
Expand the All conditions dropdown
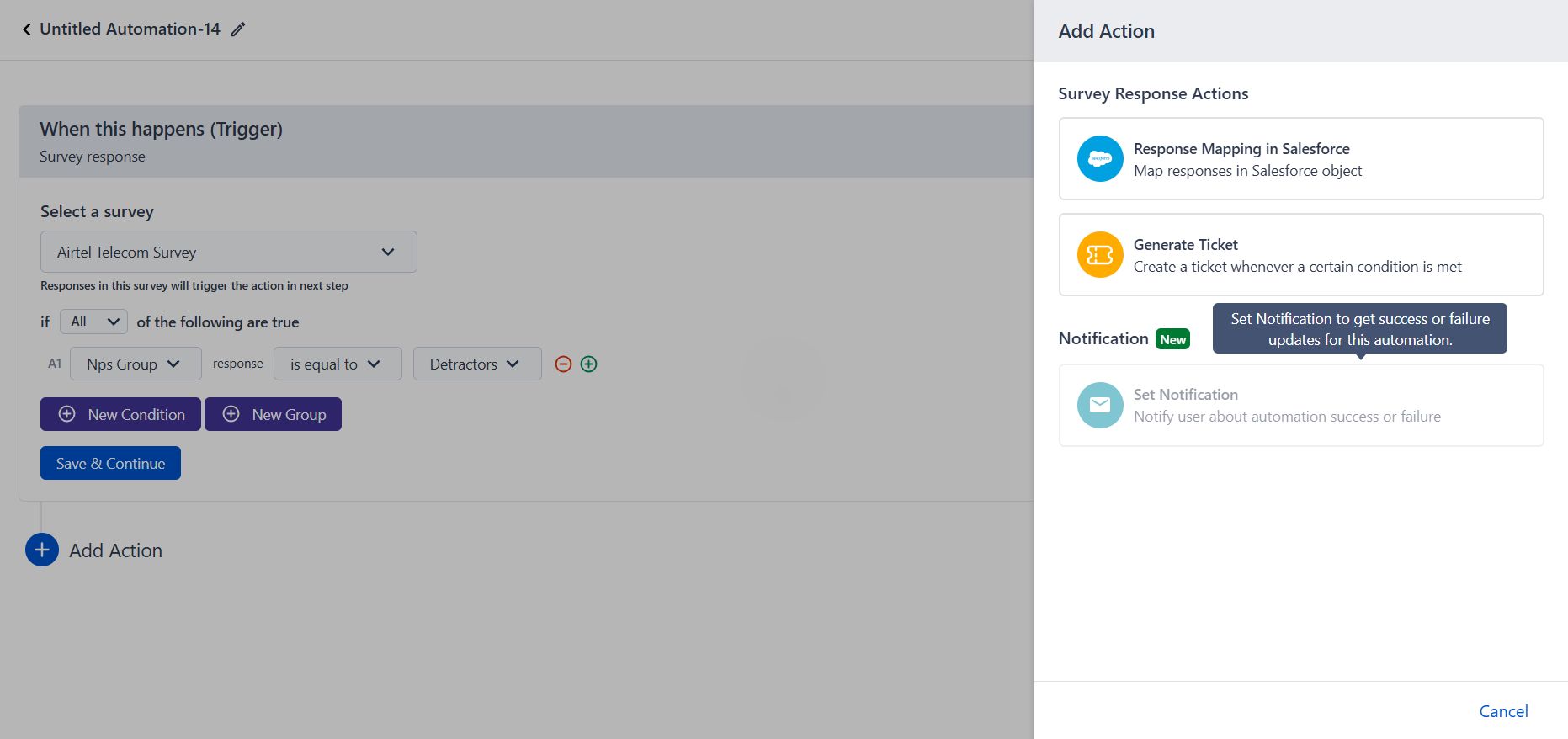pos(93,322)
